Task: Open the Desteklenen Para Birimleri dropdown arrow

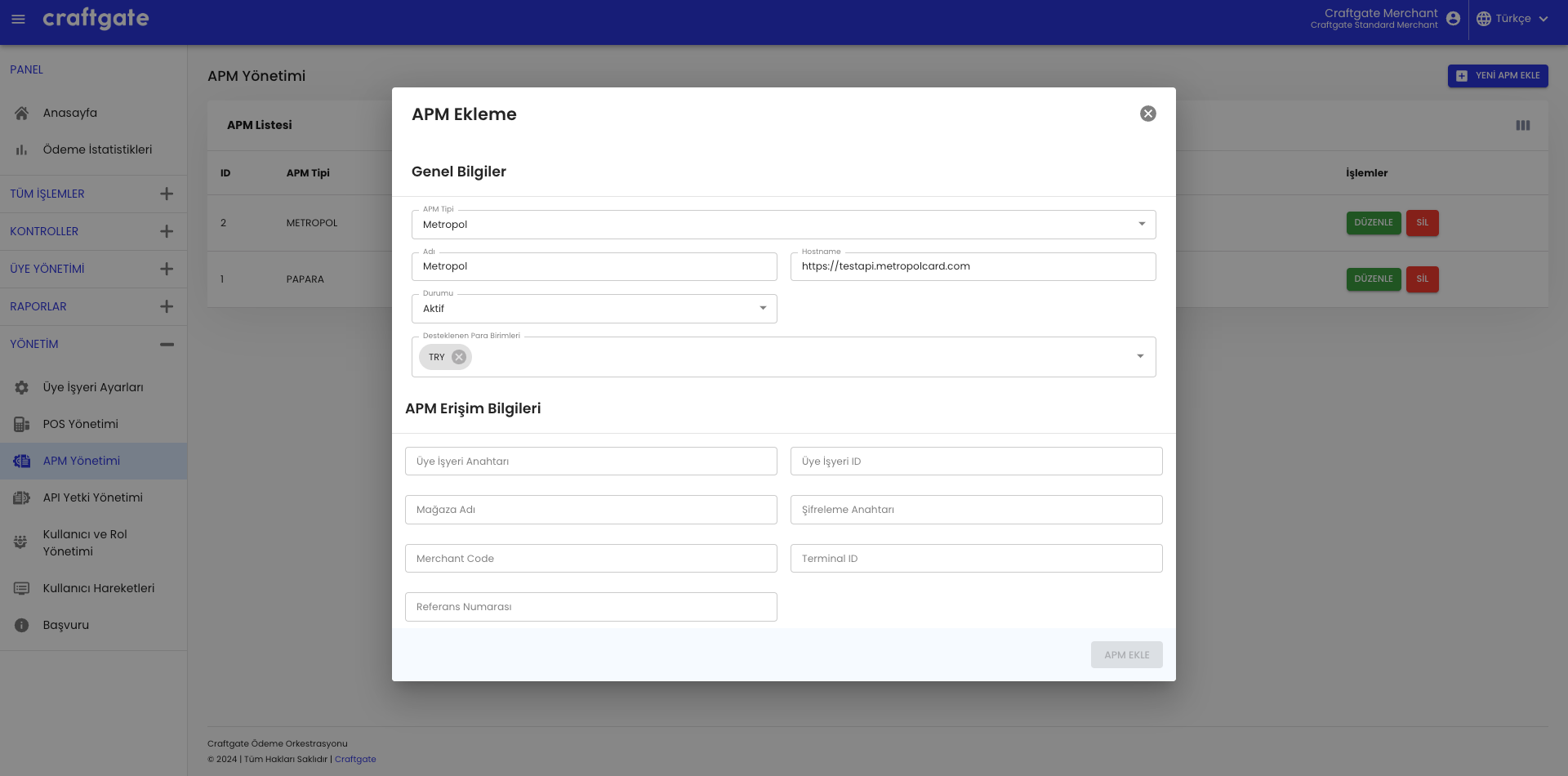Action: click(1140, 356)
